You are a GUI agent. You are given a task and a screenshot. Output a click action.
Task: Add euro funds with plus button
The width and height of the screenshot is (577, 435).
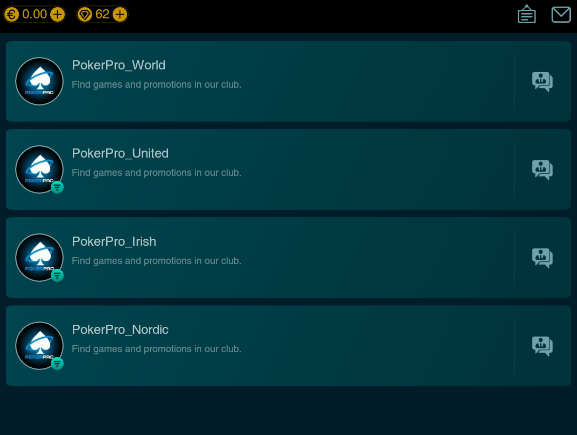pos(57,15)
